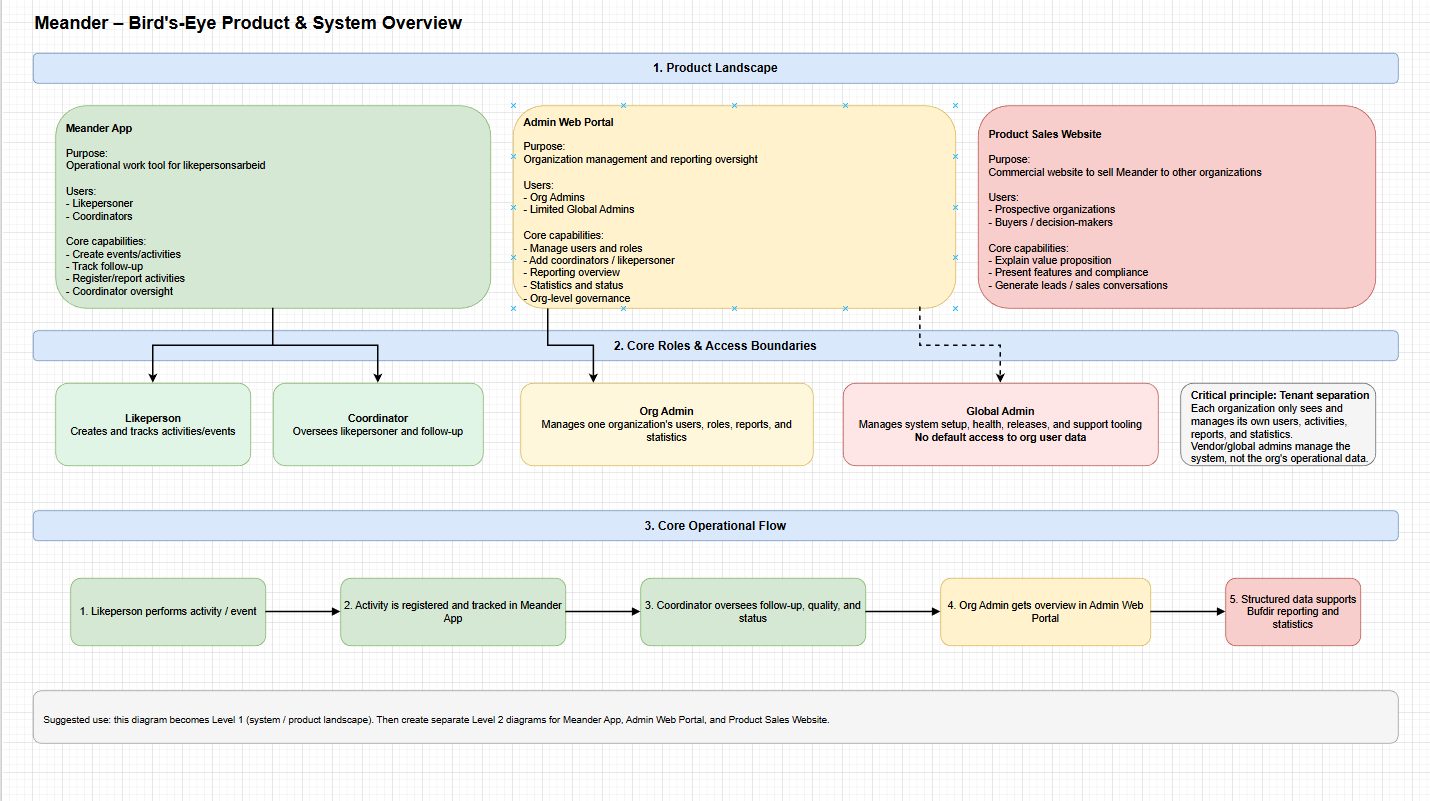Select the "2. Core Roles & Access Boundaries" header
The image size is (1430, 801).
click(x=715, y=346)
